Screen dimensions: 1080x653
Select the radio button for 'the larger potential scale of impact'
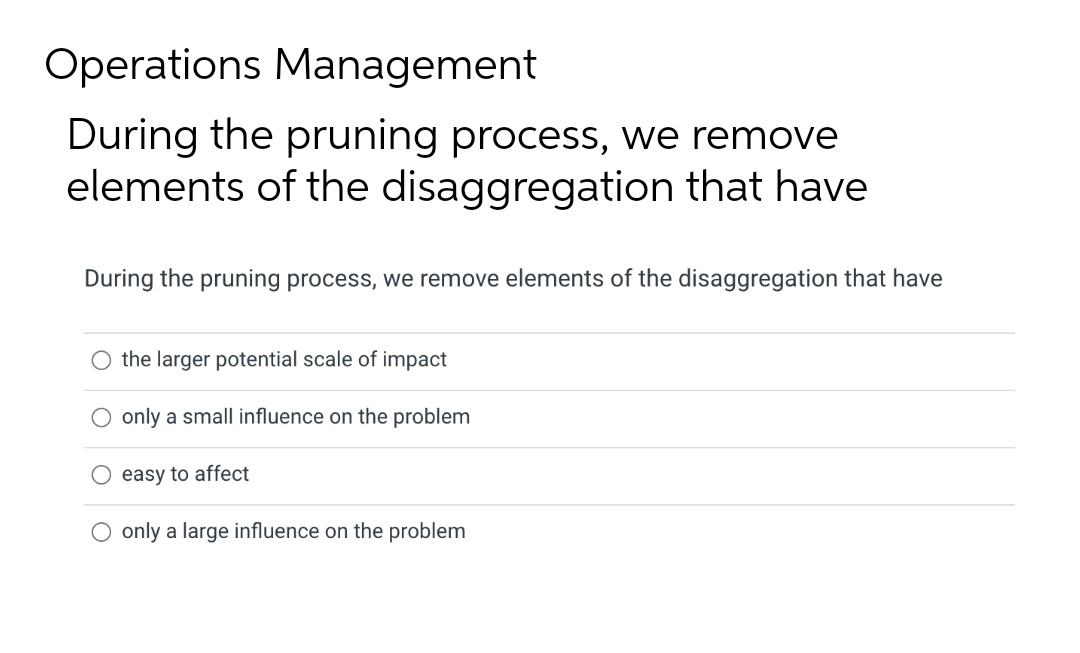(101, 360)
